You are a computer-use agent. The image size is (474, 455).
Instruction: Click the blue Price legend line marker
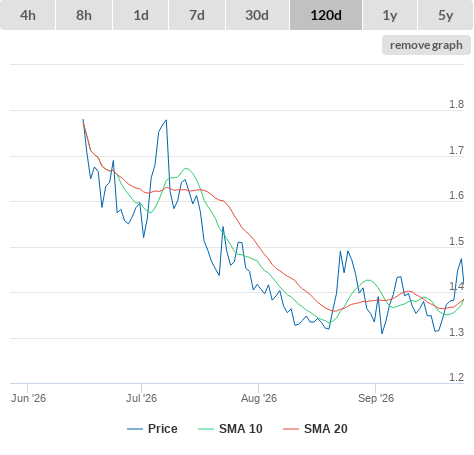pyautogui.click(x=135, y=429)
